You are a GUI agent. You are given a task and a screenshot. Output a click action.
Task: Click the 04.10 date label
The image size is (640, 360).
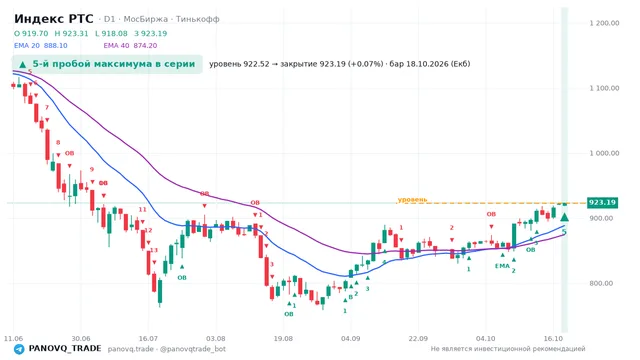[486, 339]
